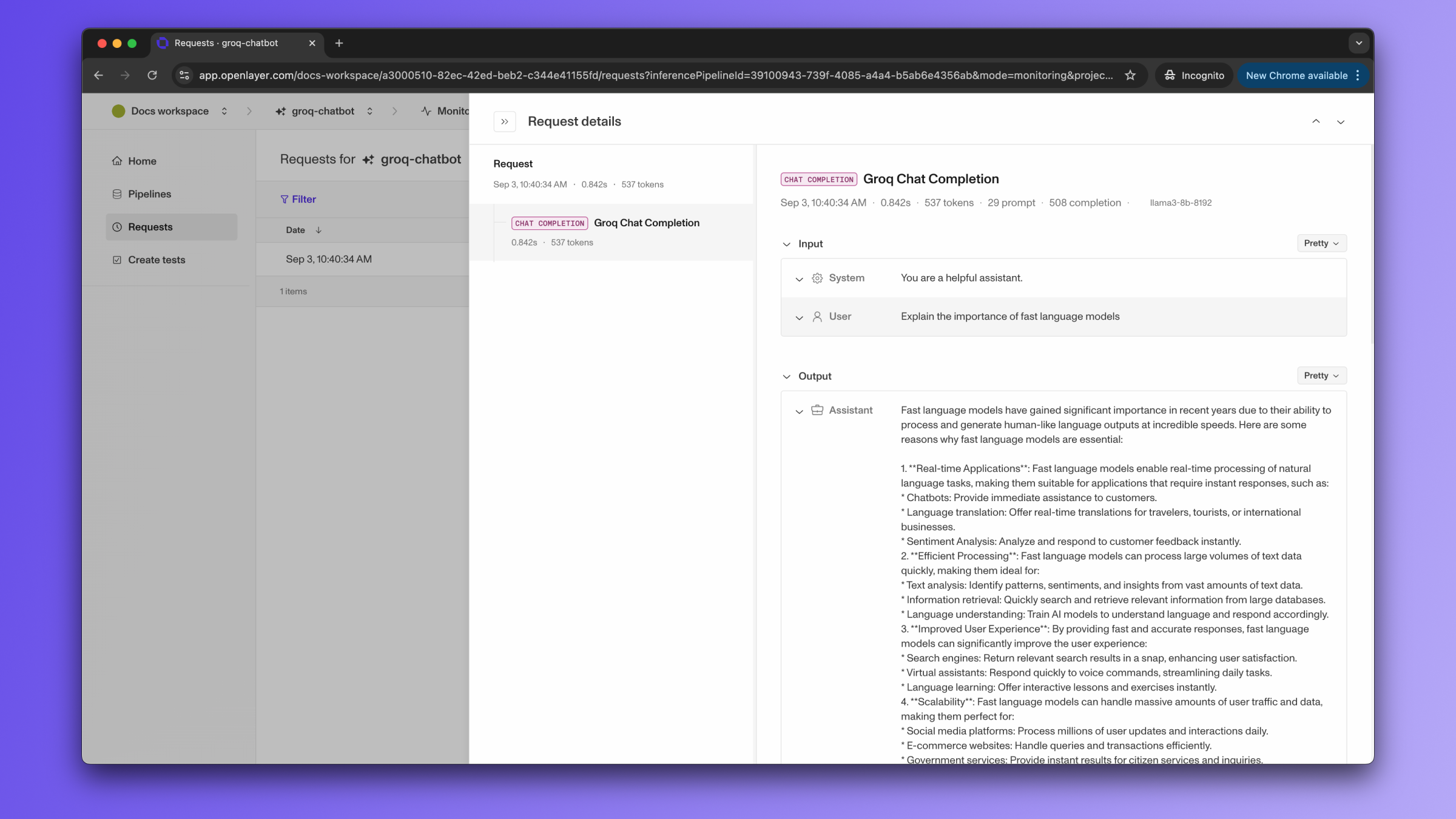Collapse the Input section
The height and width of the screenshot is (819, 1456).
point(786,244)
